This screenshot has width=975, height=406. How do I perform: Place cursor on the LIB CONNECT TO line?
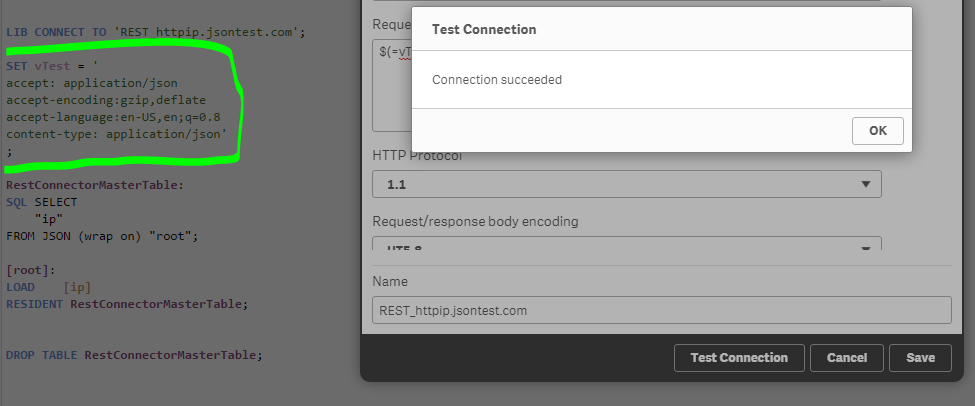tap(155, 32)
